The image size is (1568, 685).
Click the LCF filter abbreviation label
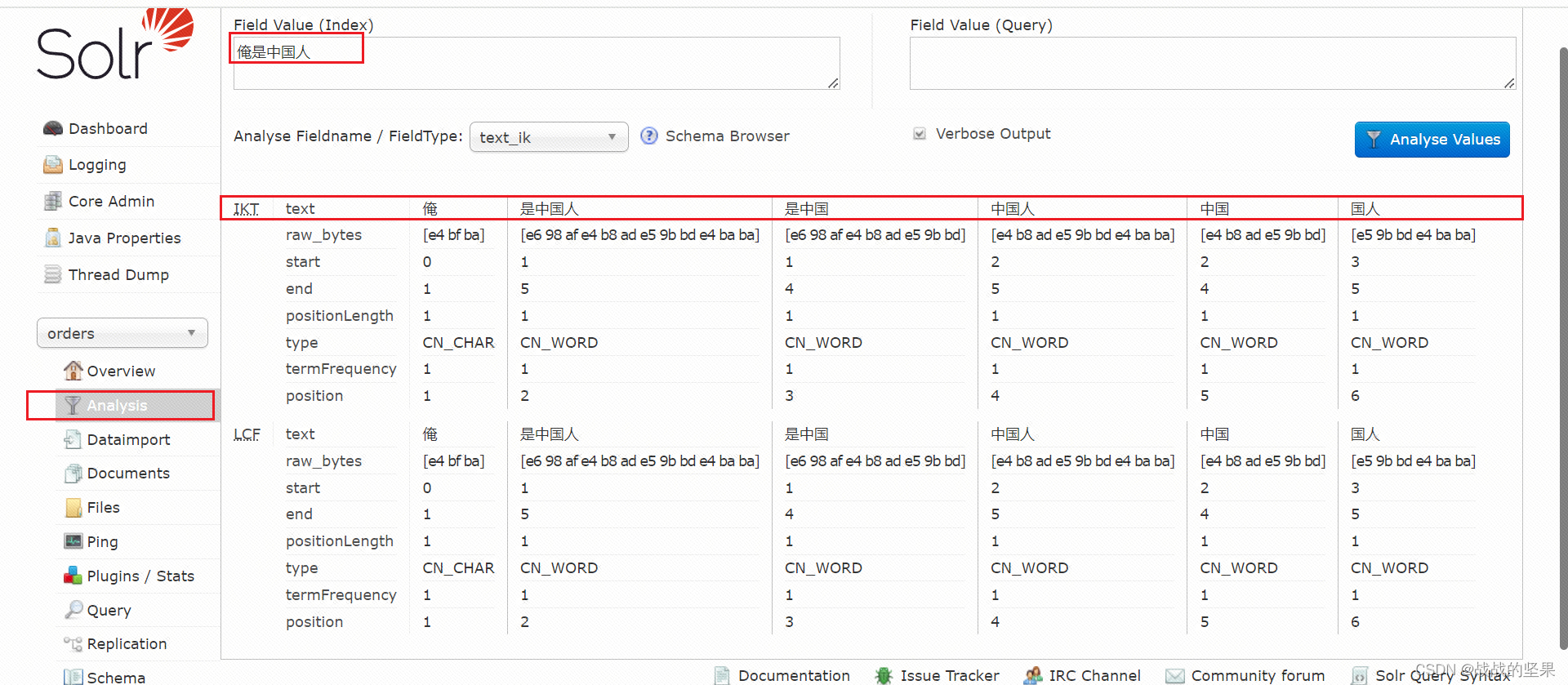point(247,434)
